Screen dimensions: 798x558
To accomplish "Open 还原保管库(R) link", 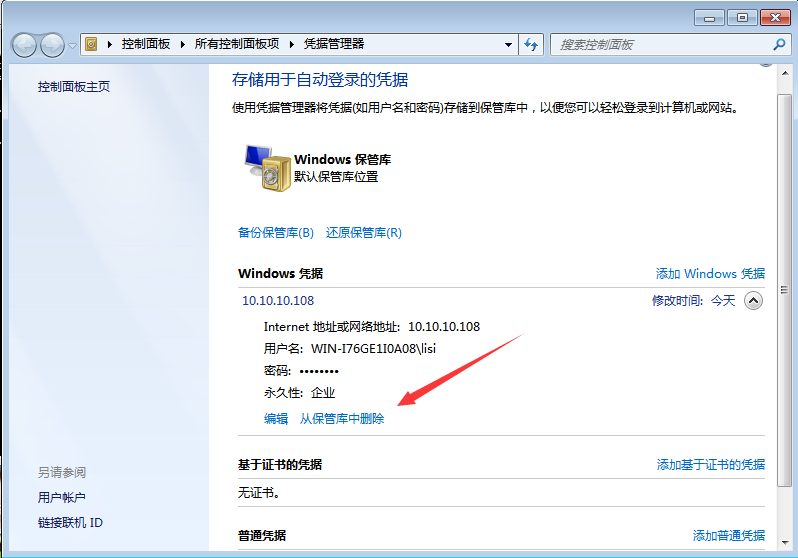I will click(364, 233).
